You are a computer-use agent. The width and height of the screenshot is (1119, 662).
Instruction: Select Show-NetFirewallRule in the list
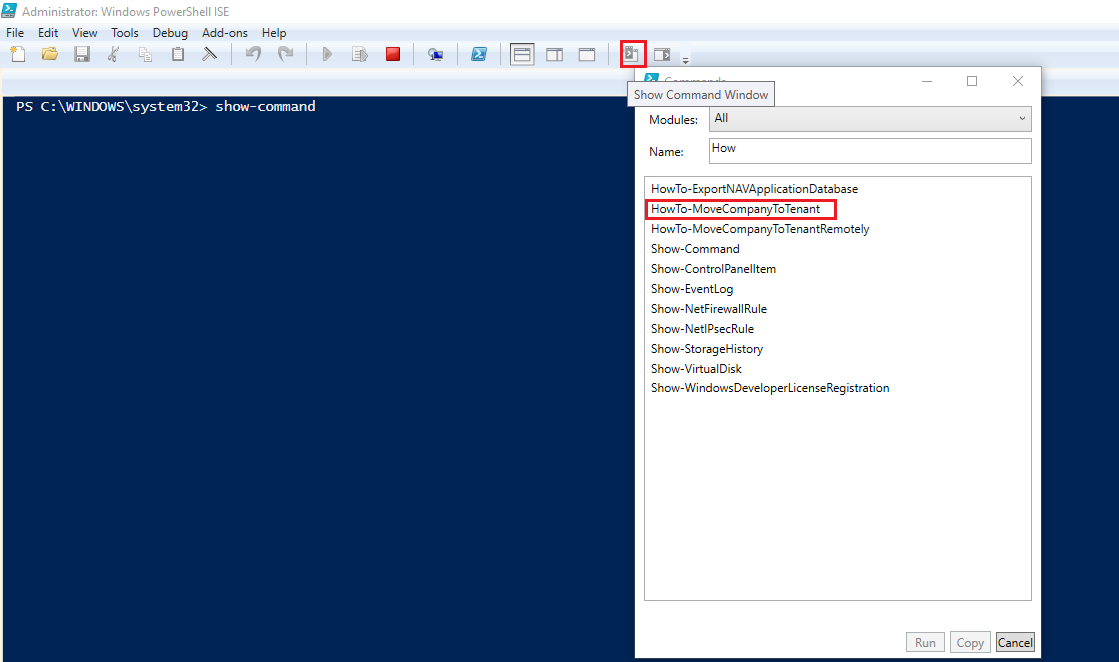tap(709, 309)
